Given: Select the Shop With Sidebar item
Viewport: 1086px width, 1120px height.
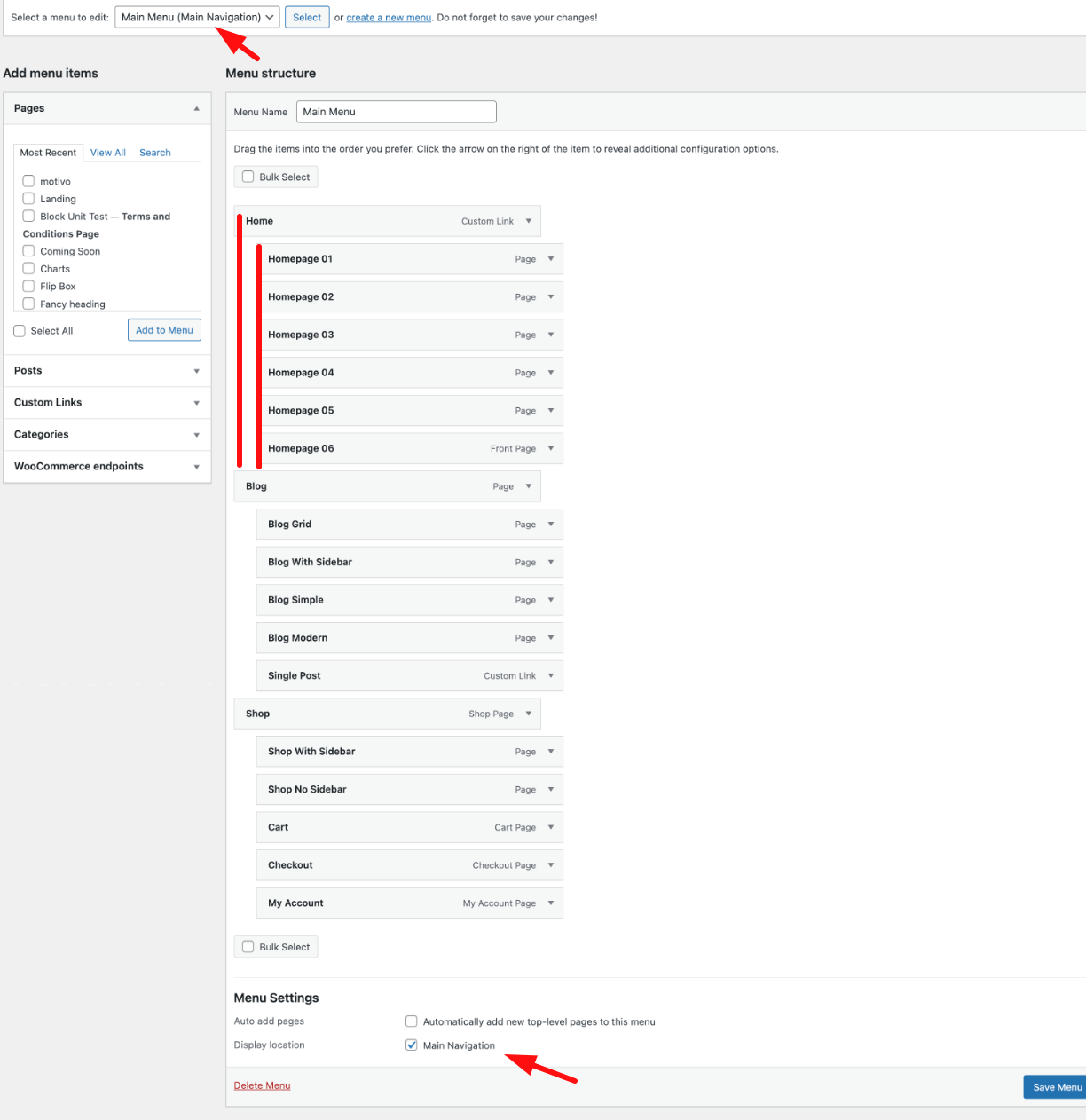Looking at the screenshot, I should click(x=409, y=752).
